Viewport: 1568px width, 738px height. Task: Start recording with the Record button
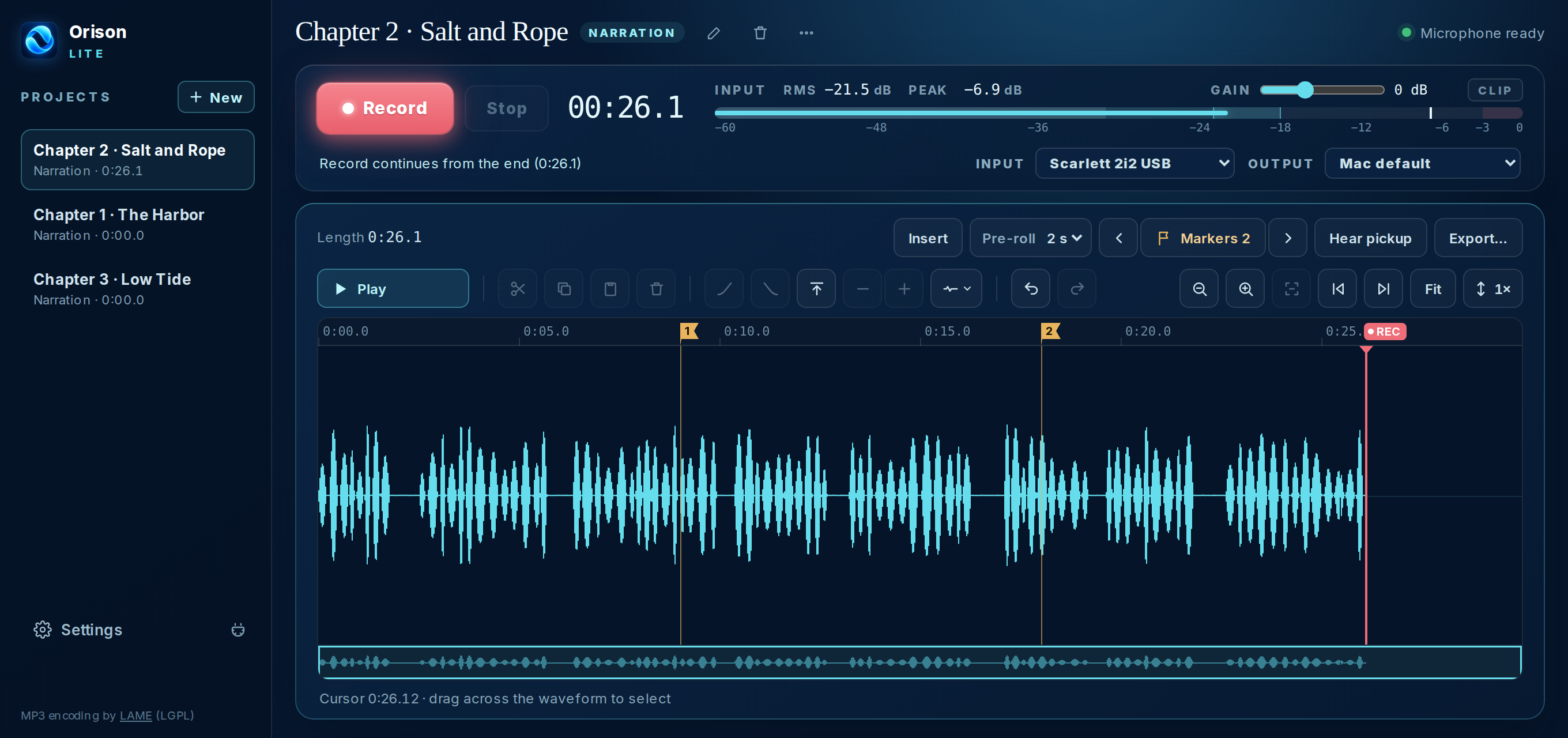click(x=385, y=108)
